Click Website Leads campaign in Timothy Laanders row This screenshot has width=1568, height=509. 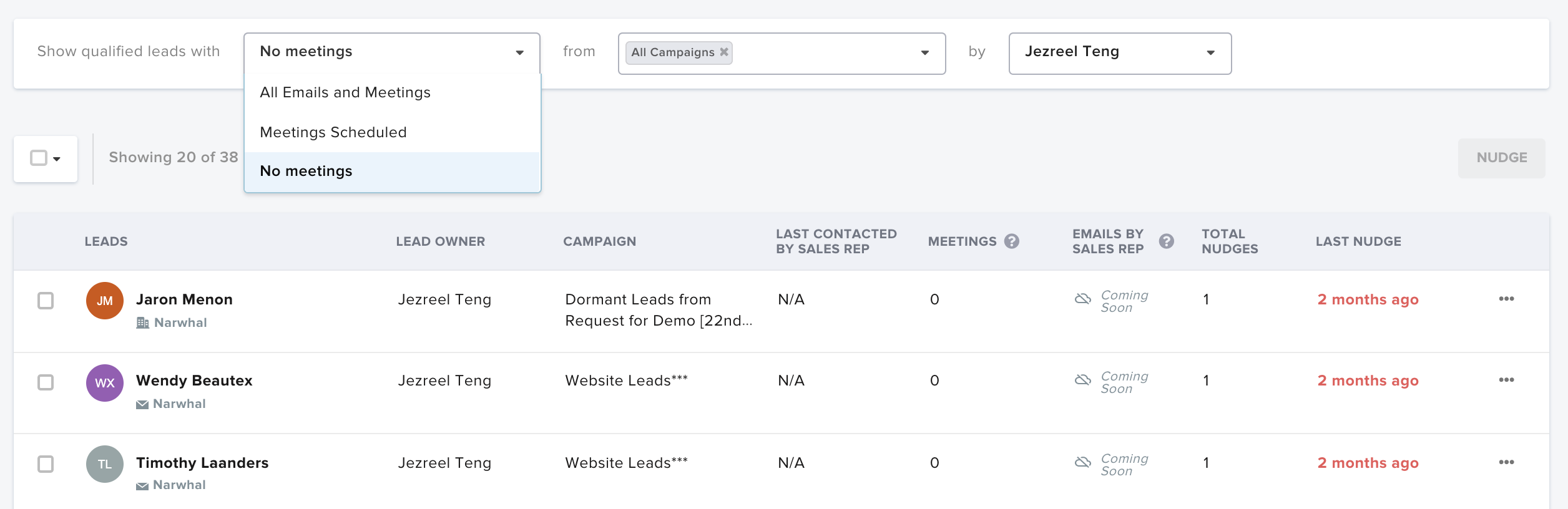point(626,463)
